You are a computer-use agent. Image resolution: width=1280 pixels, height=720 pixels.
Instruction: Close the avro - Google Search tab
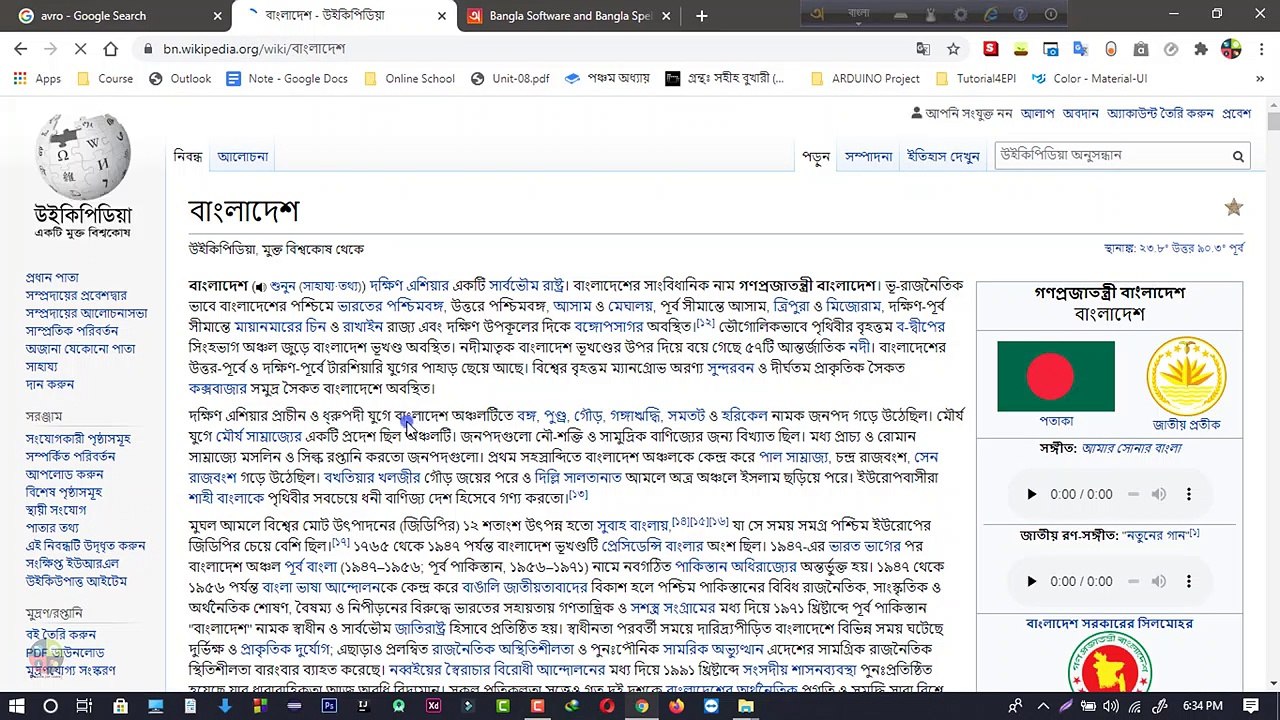point(217,16)
